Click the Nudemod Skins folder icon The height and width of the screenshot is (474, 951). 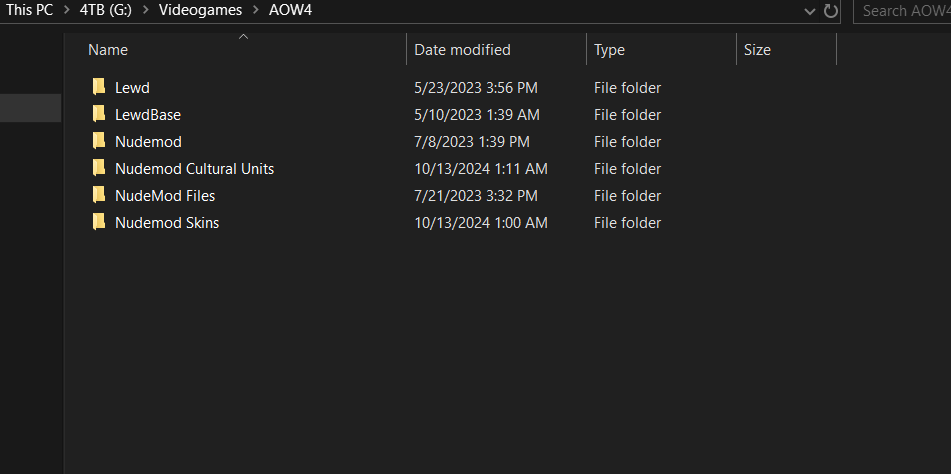pyautogui.click(x=99, y=222)
